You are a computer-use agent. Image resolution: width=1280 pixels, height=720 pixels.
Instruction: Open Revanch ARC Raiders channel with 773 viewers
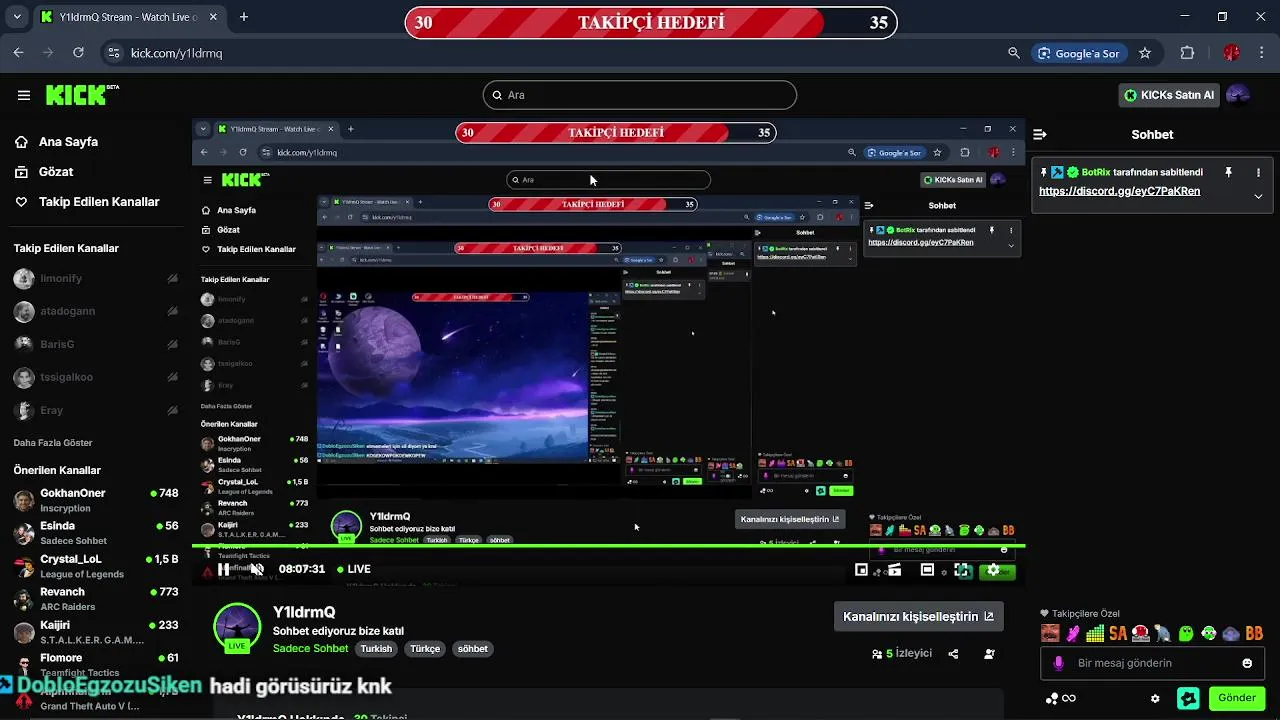click(95, 599)
